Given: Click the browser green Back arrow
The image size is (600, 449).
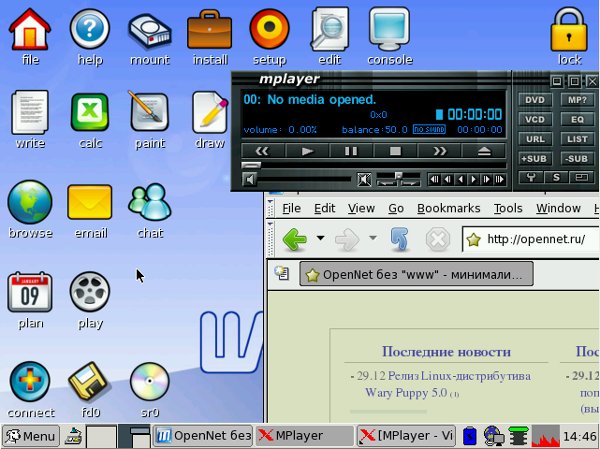Looking at the screenshot, I should pyautogui.click(x=295, y=239).
